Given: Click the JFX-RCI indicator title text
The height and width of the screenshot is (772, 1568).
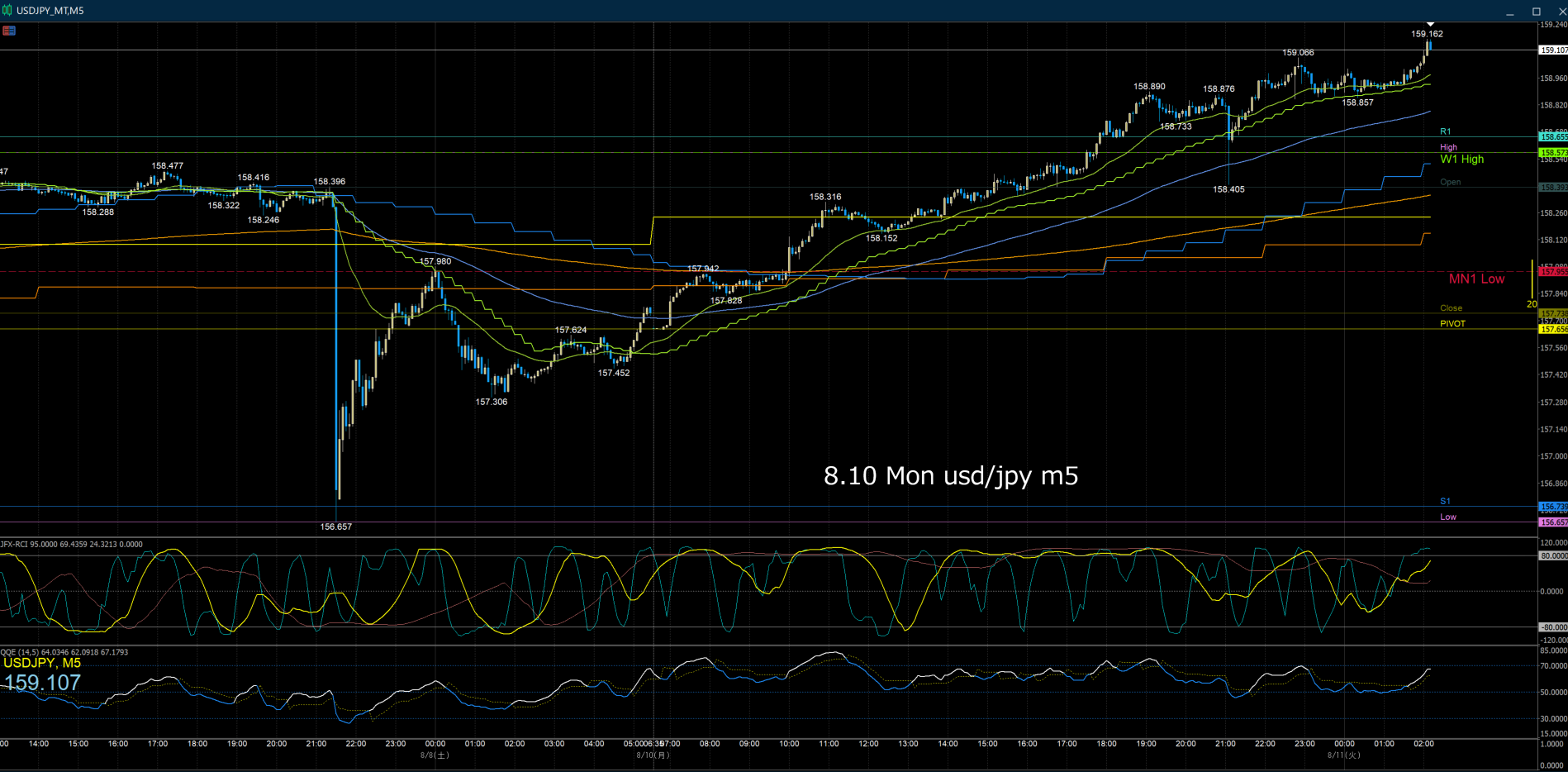Looking at the screenshot, I should click(71, 544).
